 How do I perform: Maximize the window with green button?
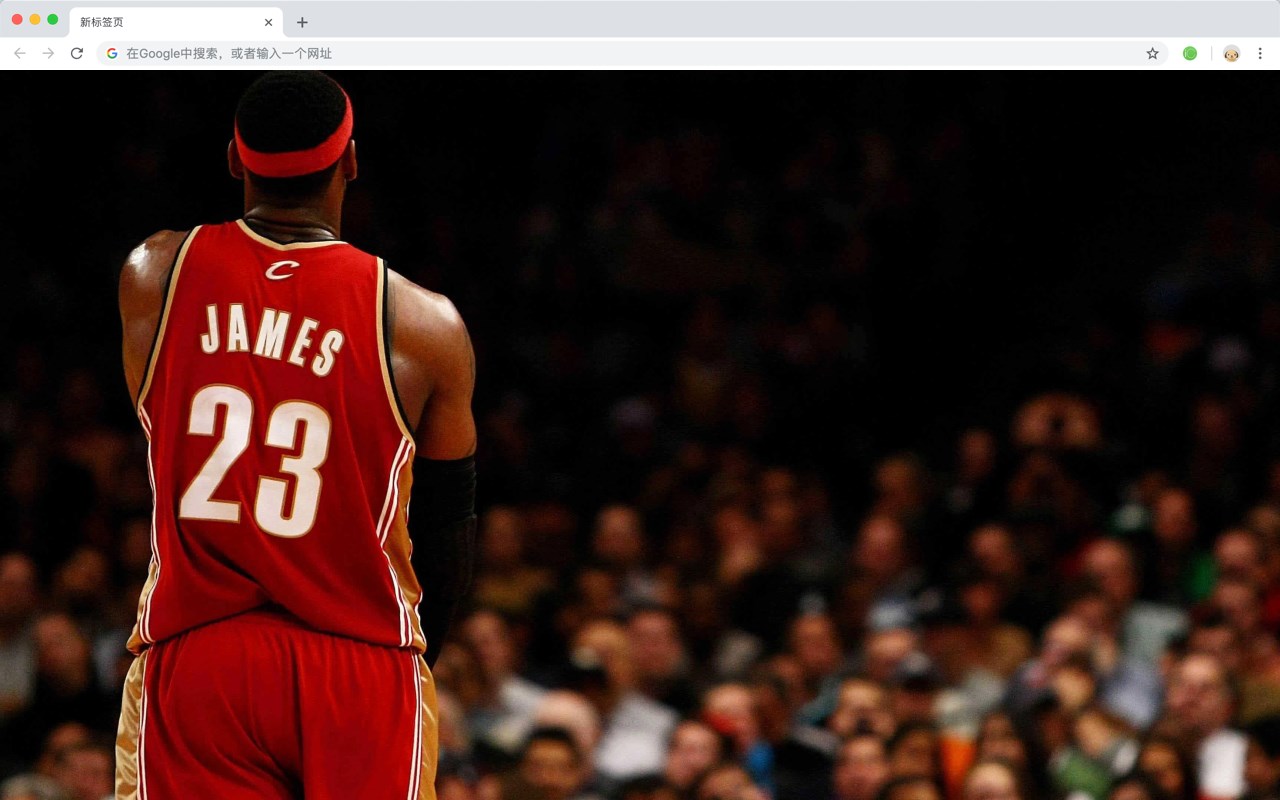coord(53,19)
